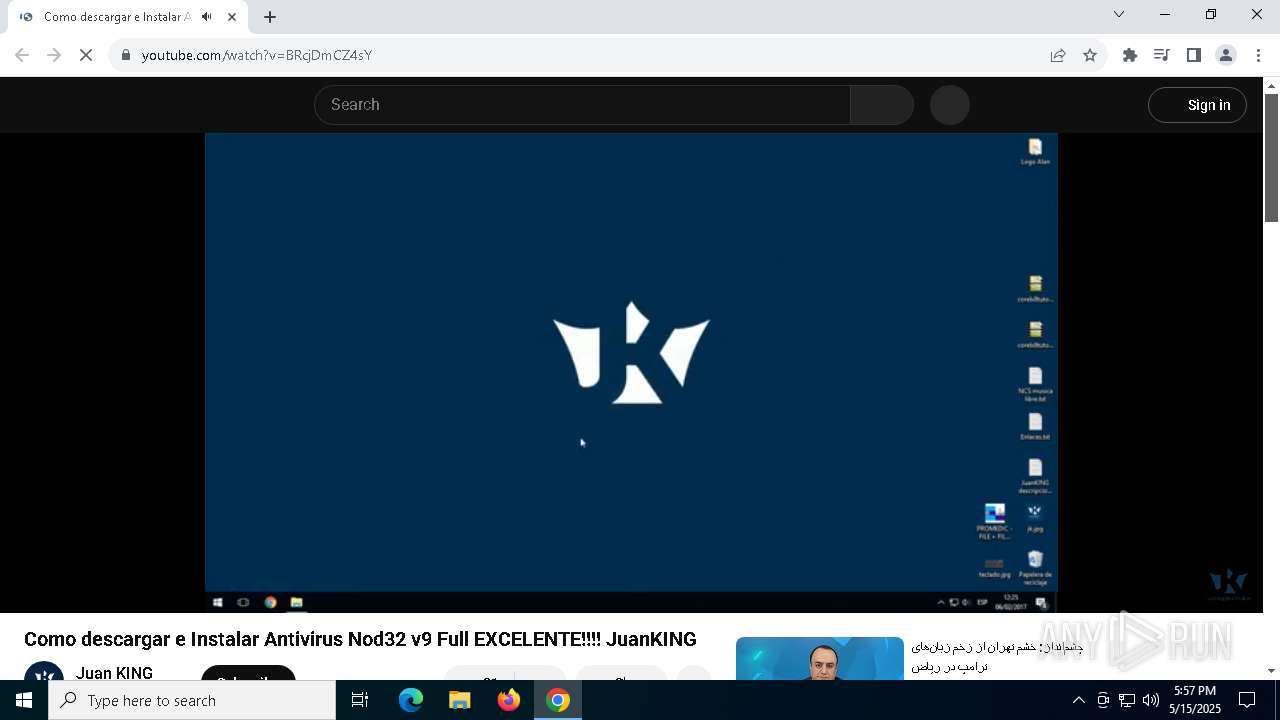Click the video player to pause
This screenshot has width=1280, height=720.
631,372
